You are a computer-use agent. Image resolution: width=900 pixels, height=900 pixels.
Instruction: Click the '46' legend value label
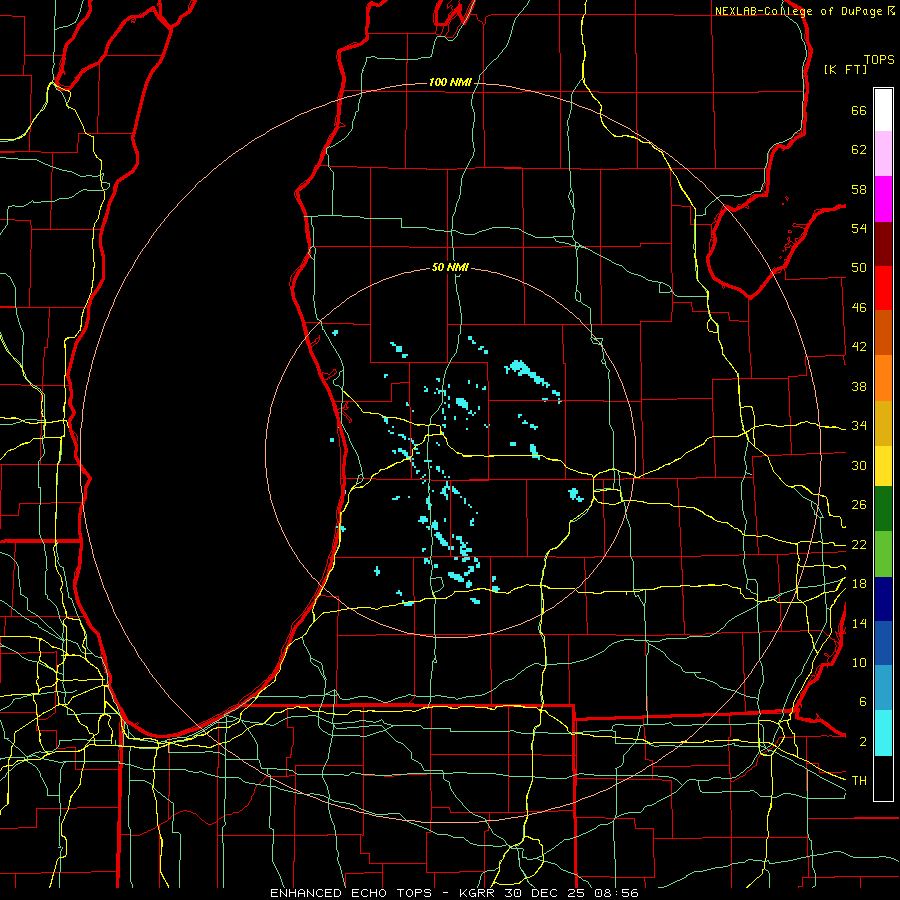pyautogui.click(x=859, y=308)
